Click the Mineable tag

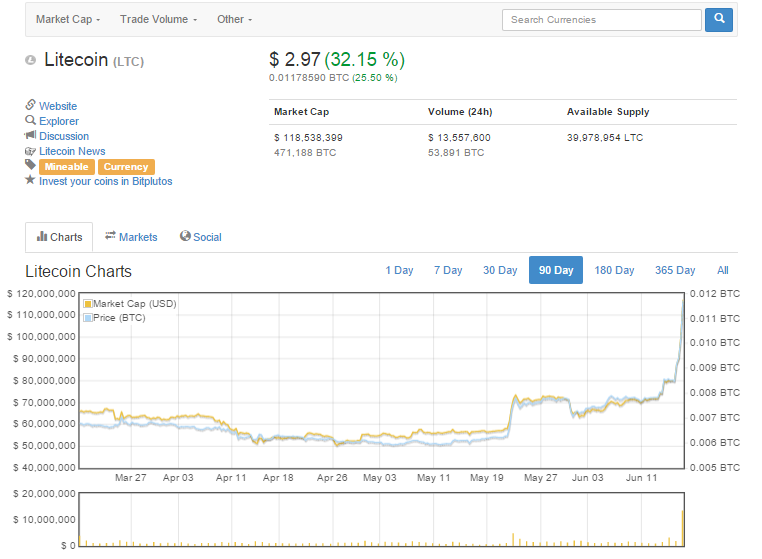click(x=67, y=167)
